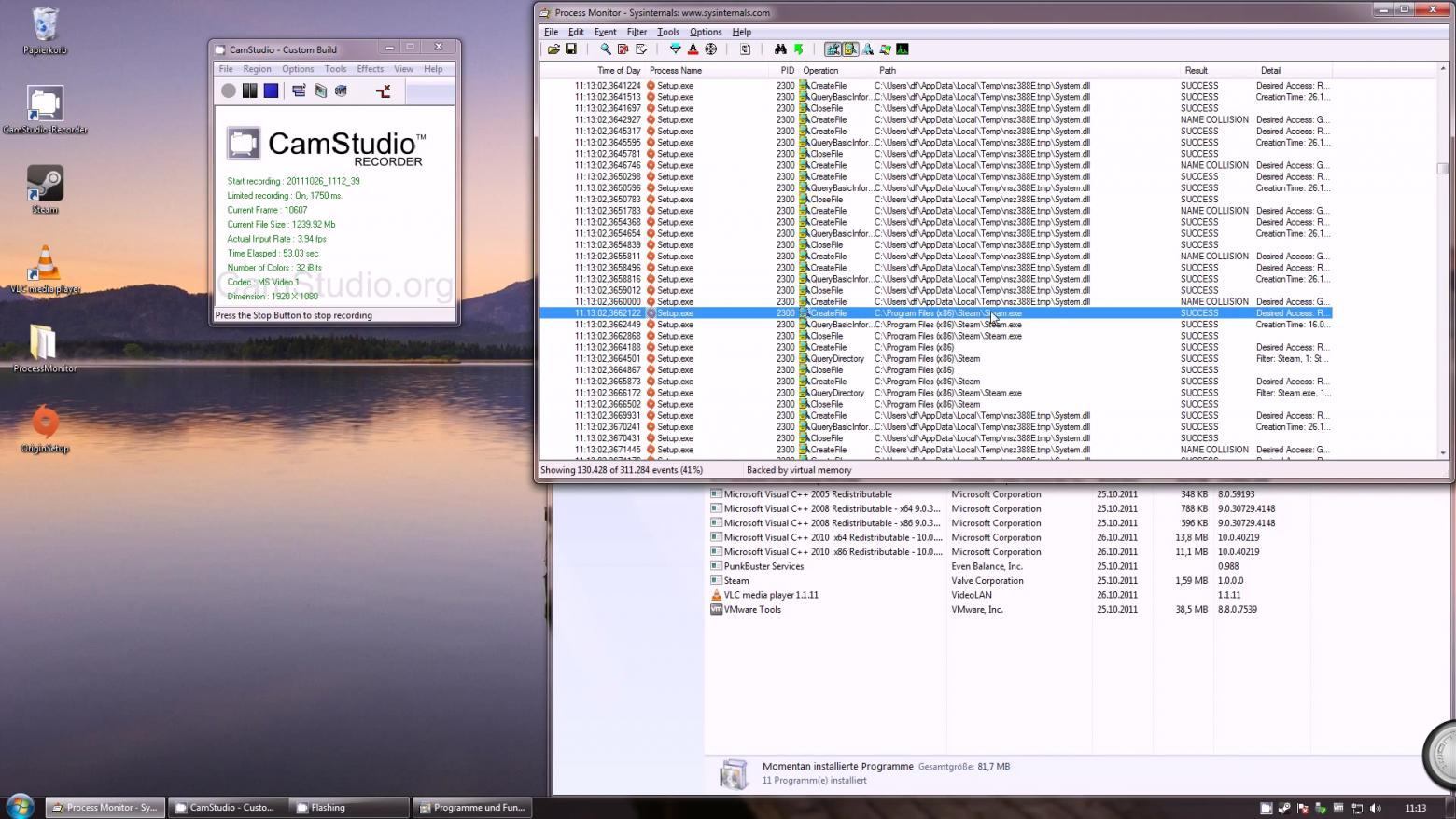Toggle Show Process and Thread Activity icon
The height and width of the screenshot is (819, 1456).
885,49
